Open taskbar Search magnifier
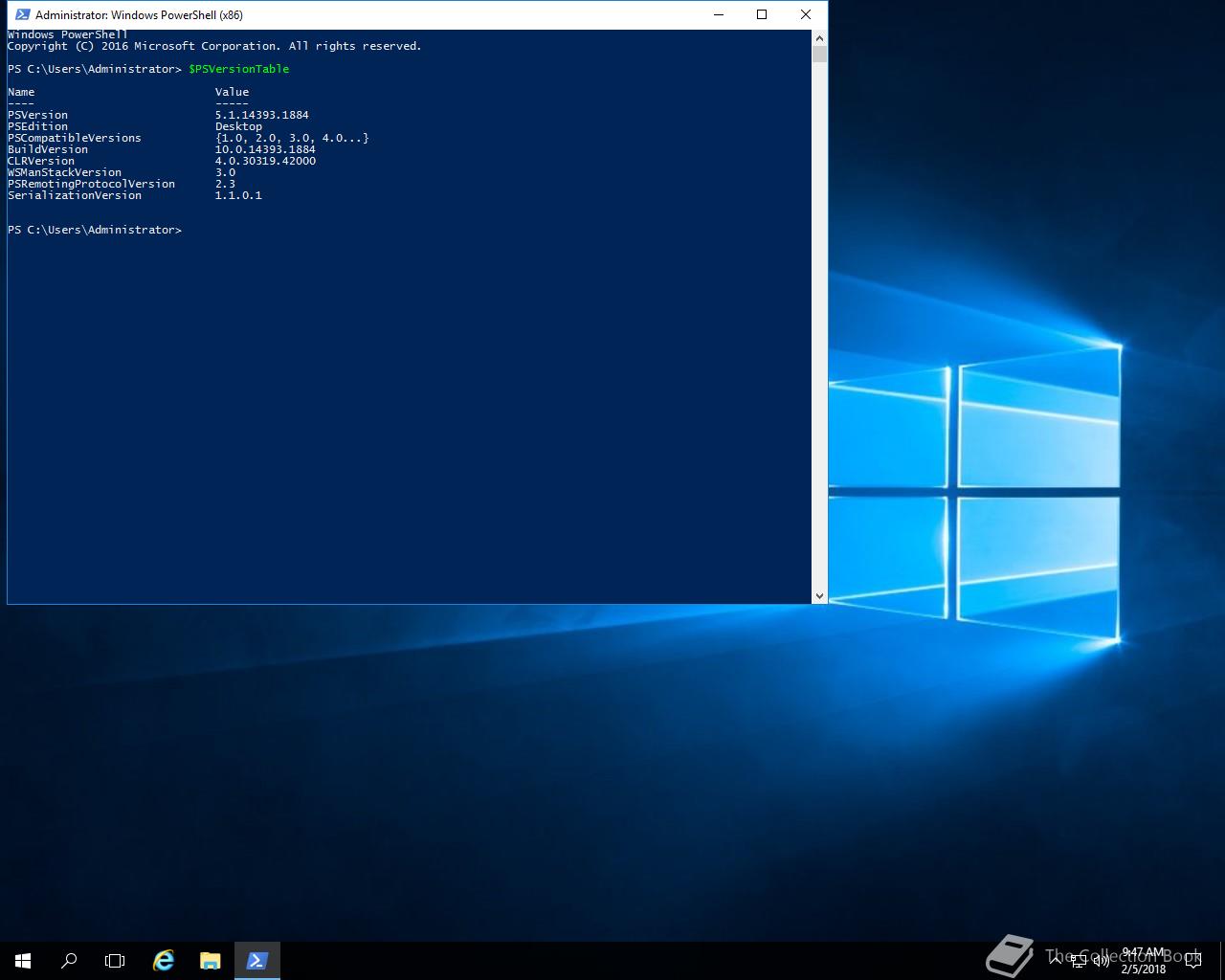 pyautogui.click(x=69, y=960)
